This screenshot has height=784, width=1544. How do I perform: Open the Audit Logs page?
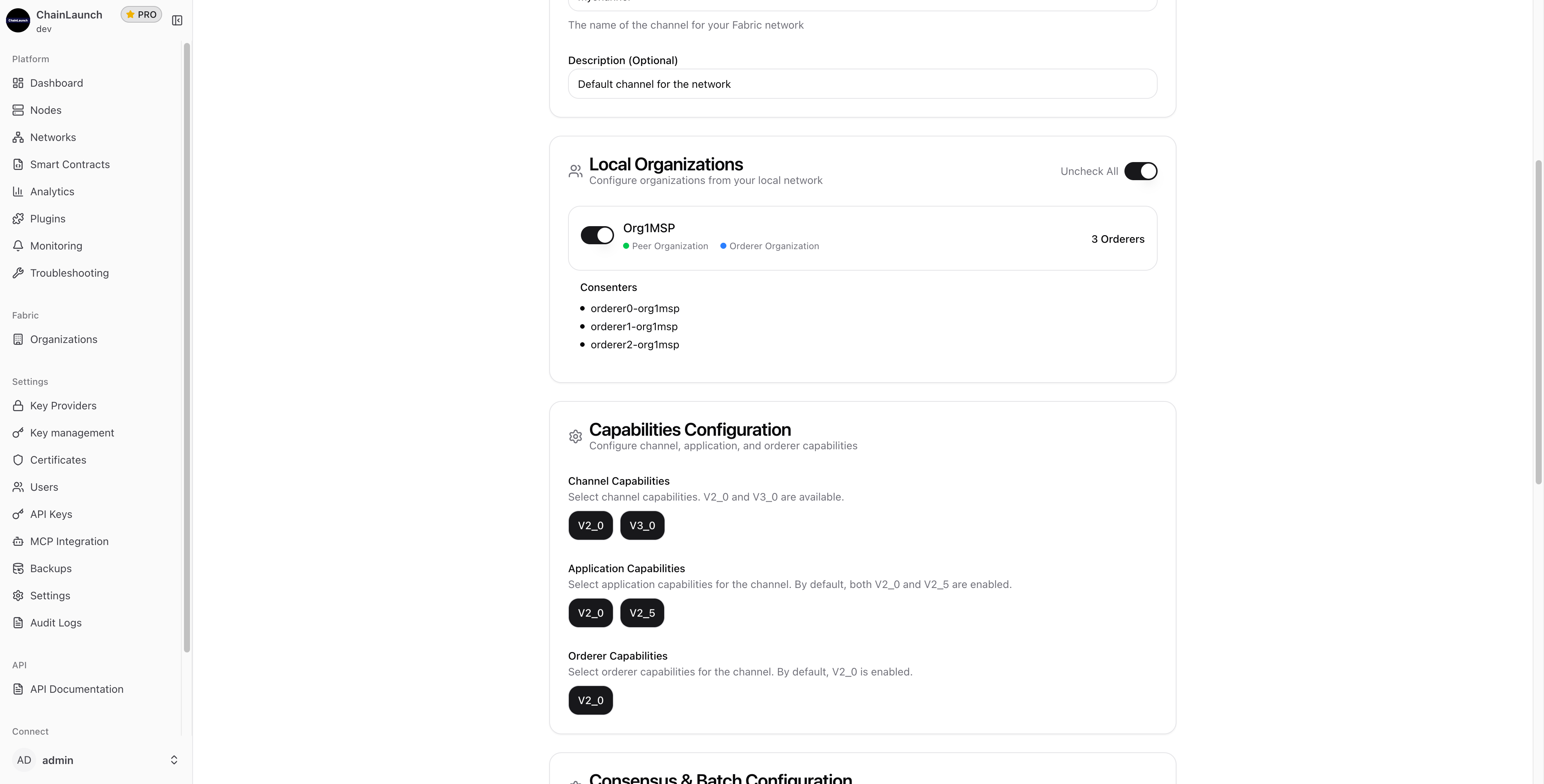pyautogui.click(x=56, y=623)
